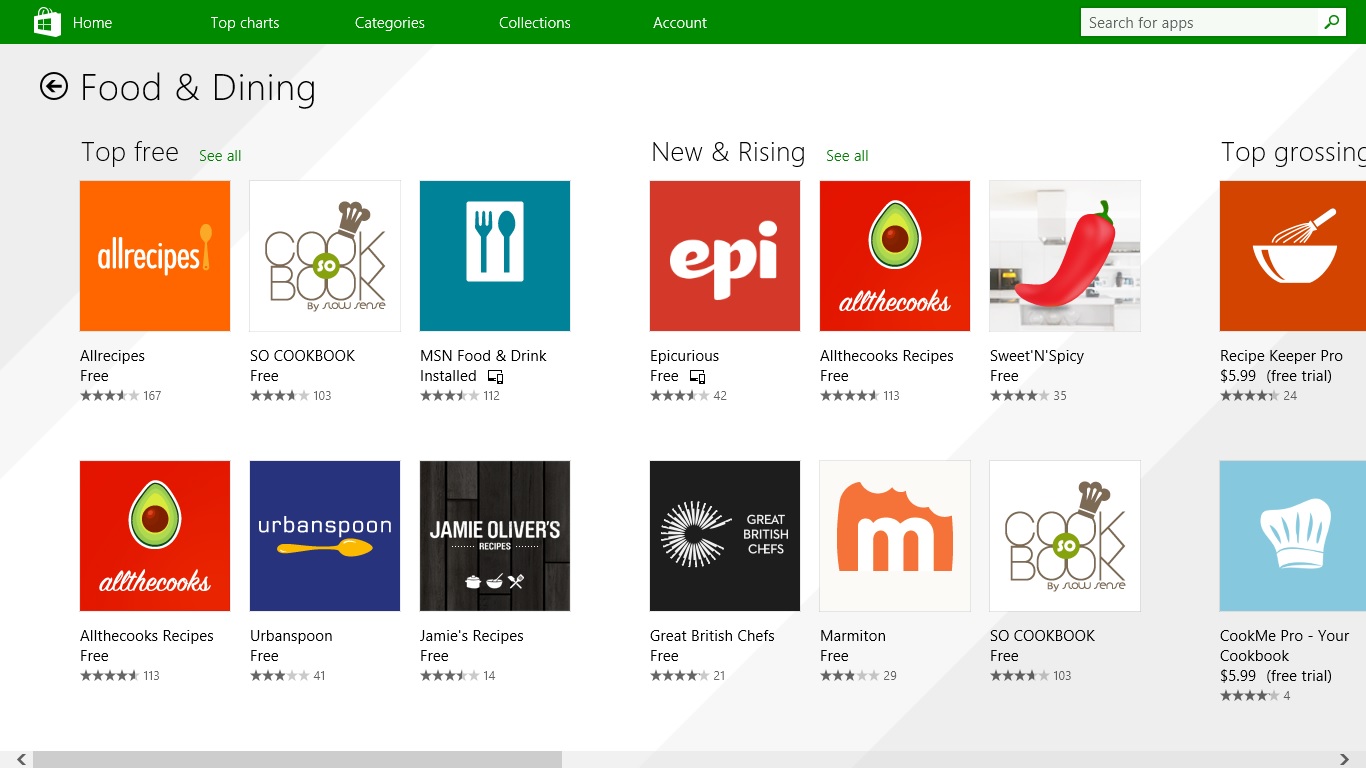Open the Urbanspoon app tile
Image resolution: width=1366 pixels, height=768 pixels.
coord(325,536)
